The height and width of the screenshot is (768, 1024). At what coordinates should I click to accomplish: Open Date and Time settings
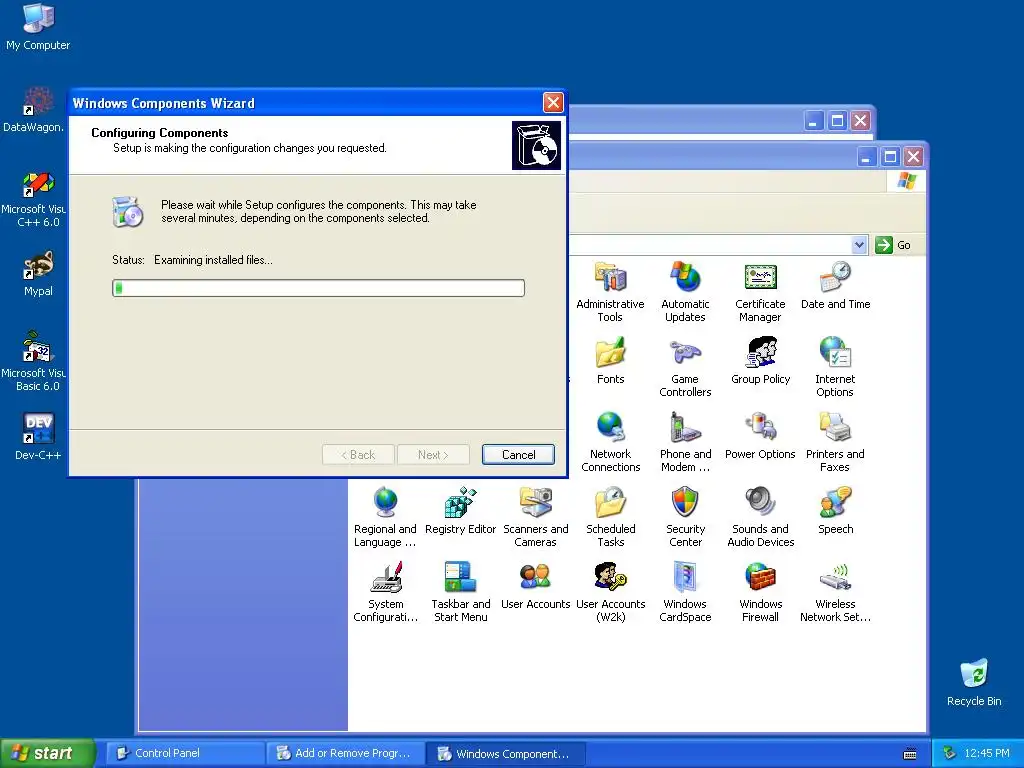[835, 287]
